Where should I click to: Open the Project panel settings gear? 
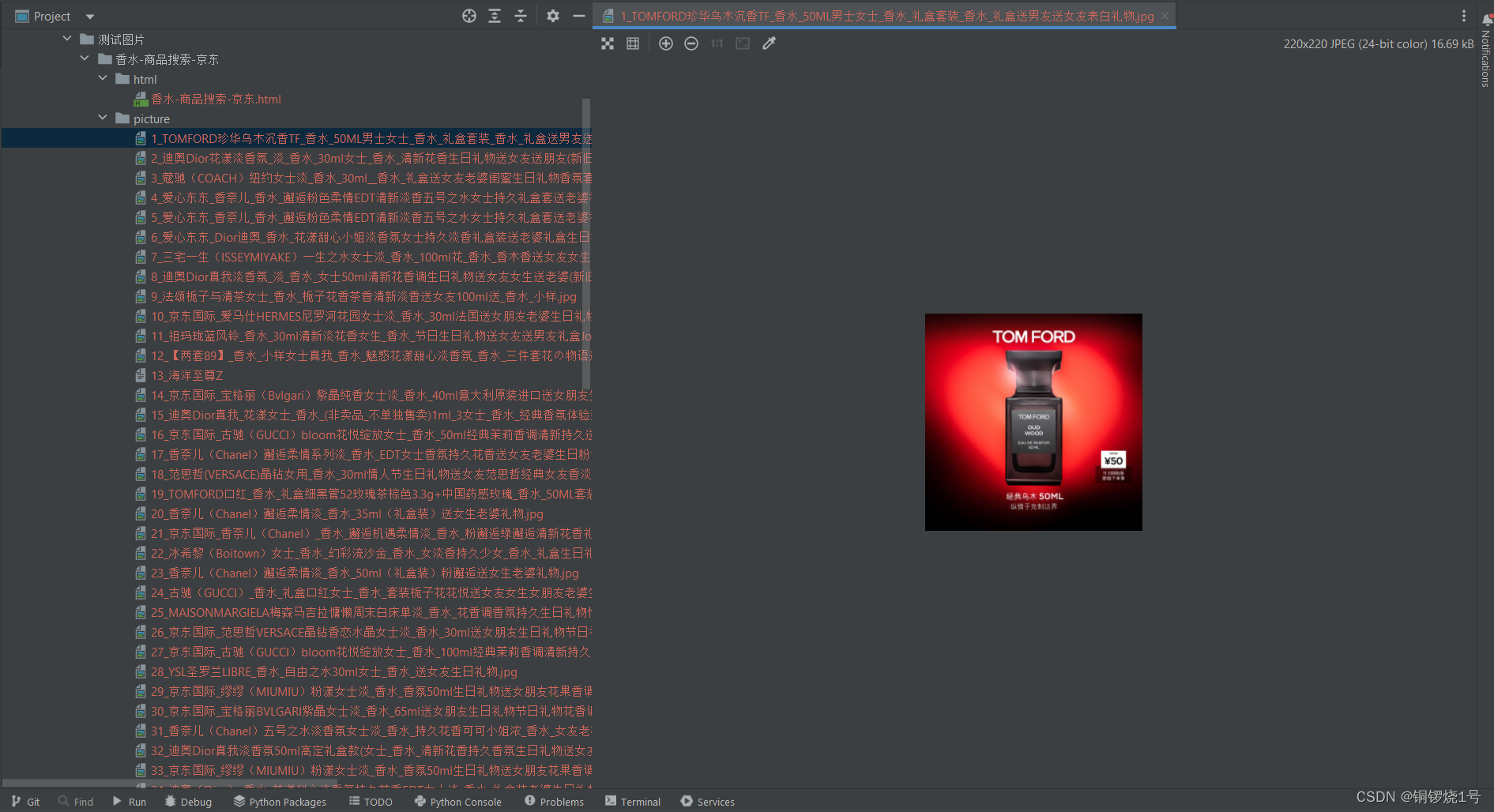(552, 16)
